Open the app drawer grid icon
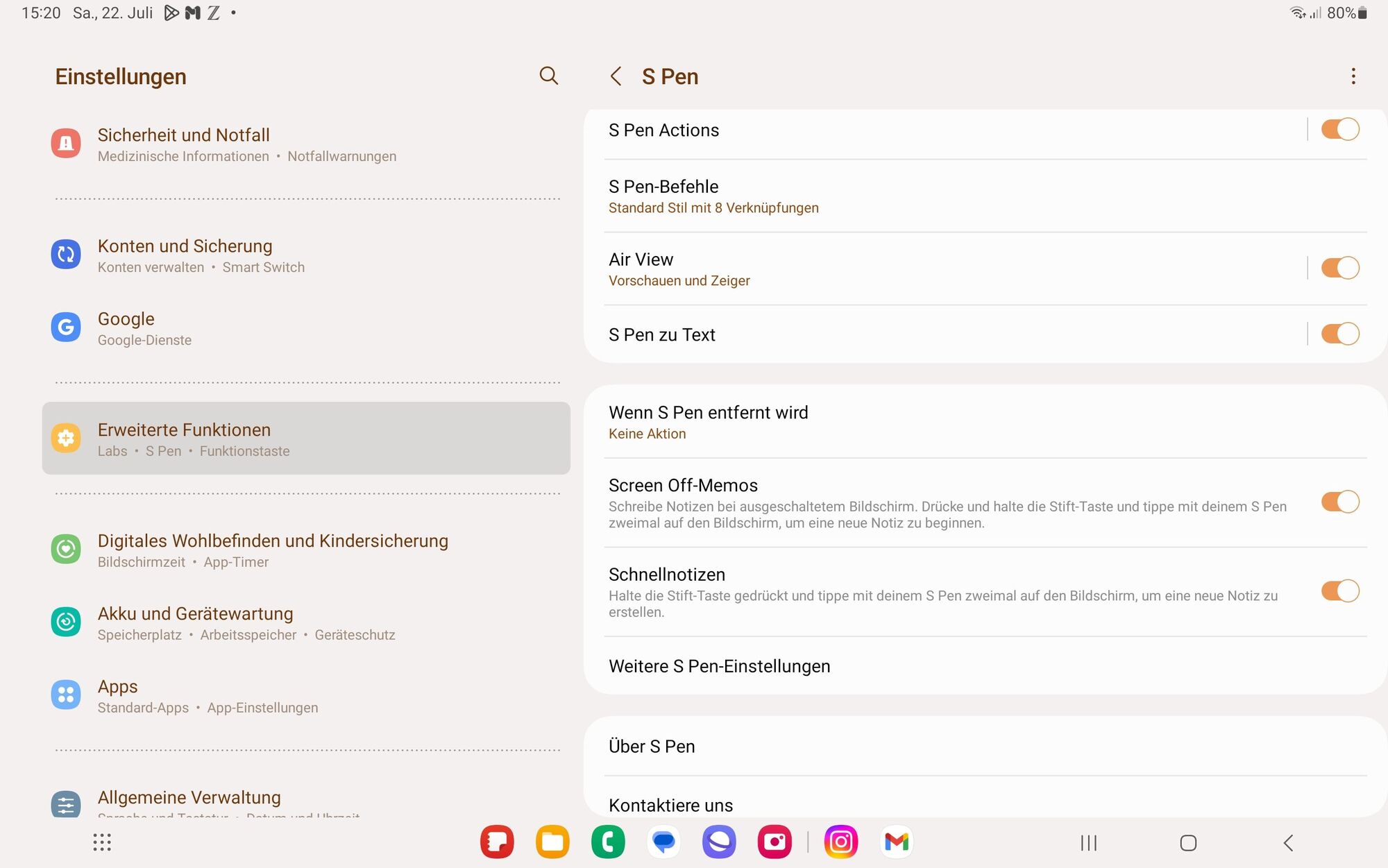1388x868 pixels. tap(102, 842)
